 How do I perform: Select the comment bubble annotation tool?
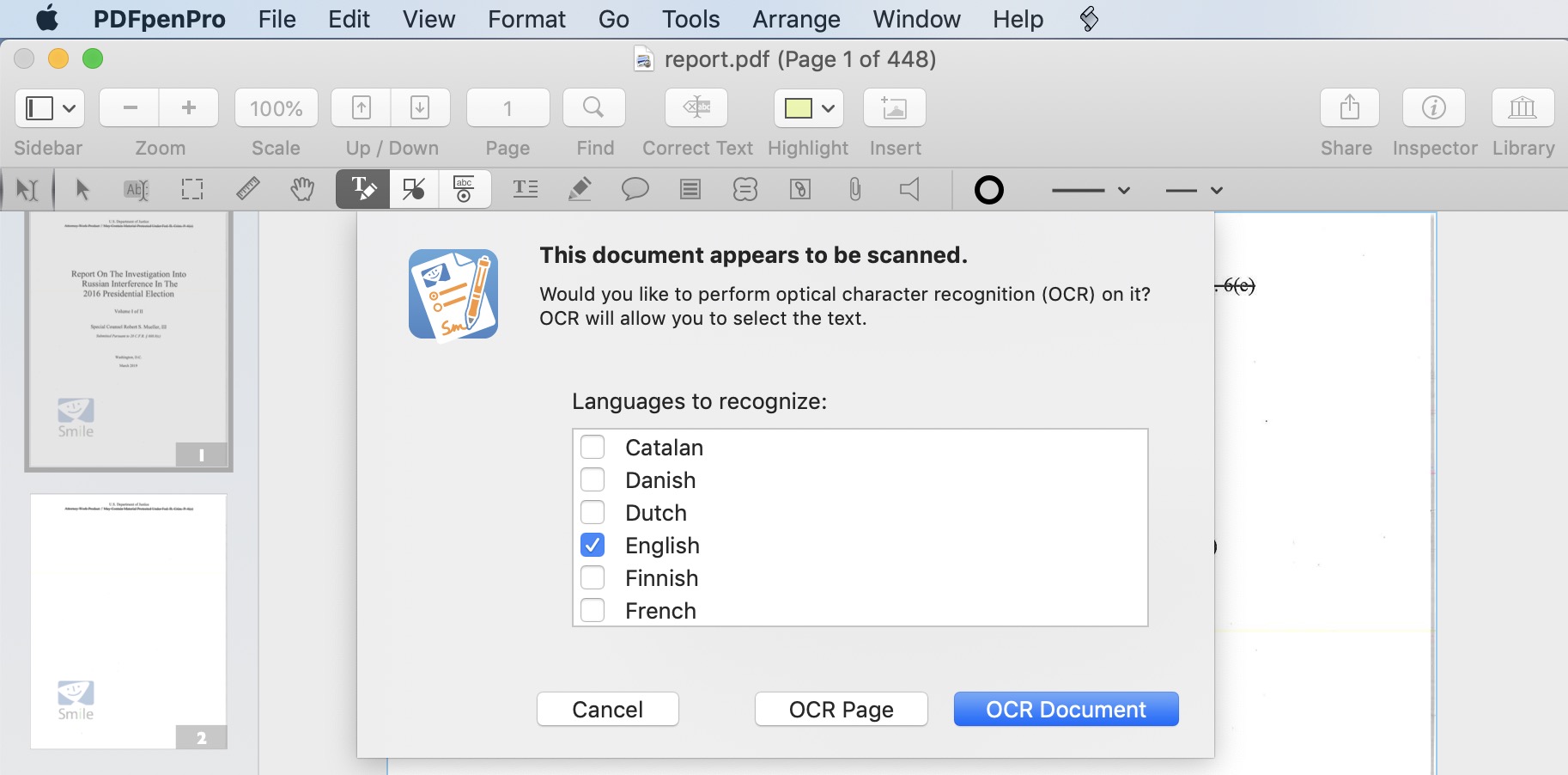click(635, 190)
